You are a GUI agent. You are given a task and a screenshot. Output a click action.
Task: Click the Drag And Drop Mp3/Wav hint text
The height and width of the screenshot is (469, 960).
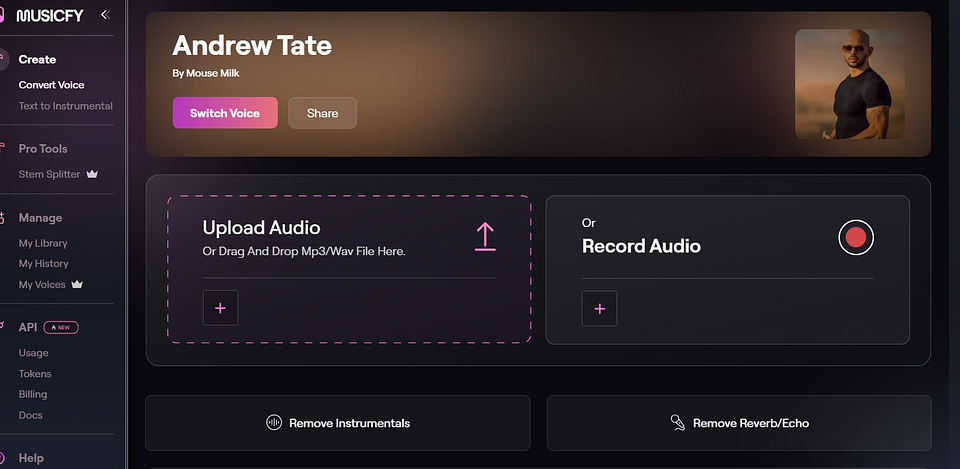point(304,252)
